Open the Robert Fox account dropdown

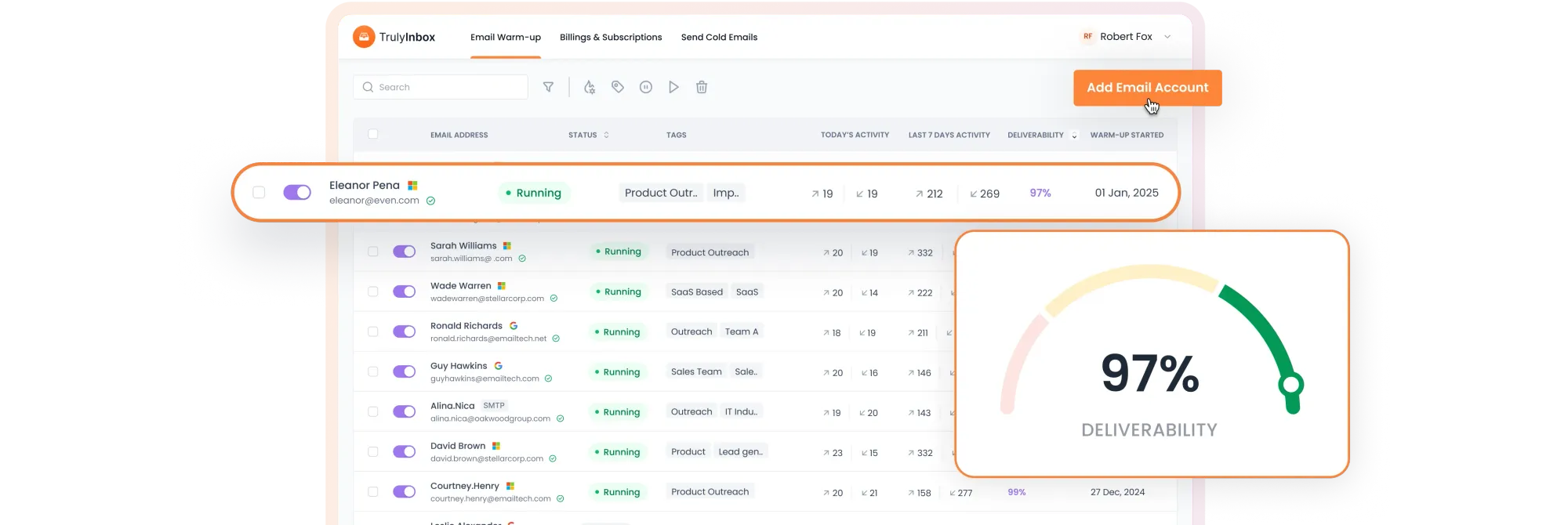[x=1167, y=37]
